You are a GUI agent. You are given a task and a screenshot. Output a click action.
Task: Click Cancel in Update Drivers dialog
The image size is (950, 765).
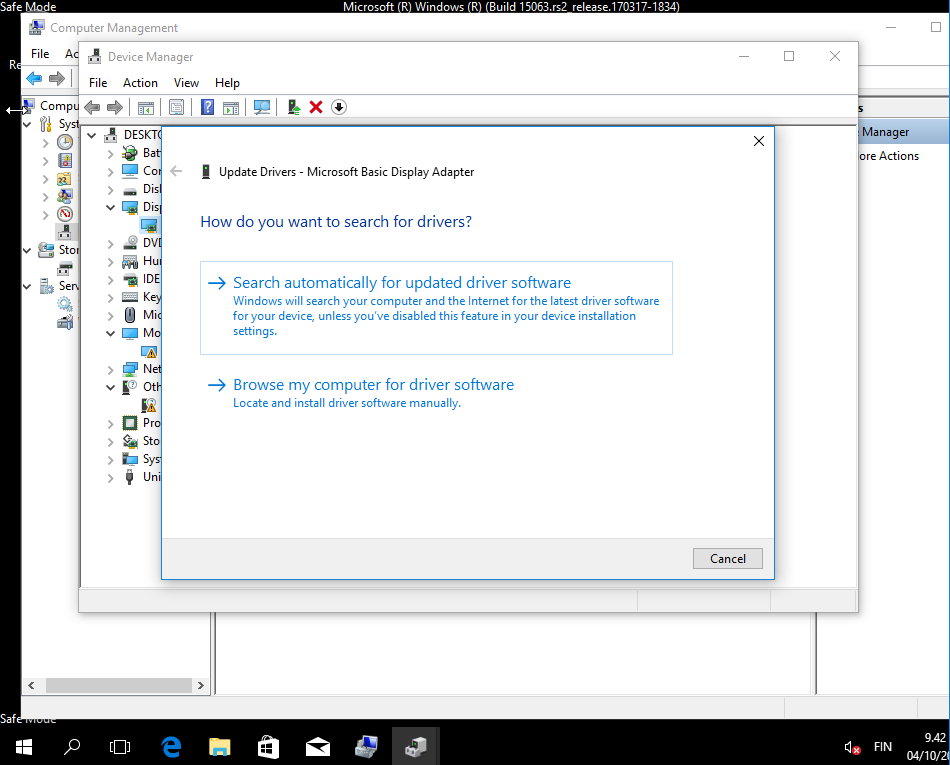point(728,558)
